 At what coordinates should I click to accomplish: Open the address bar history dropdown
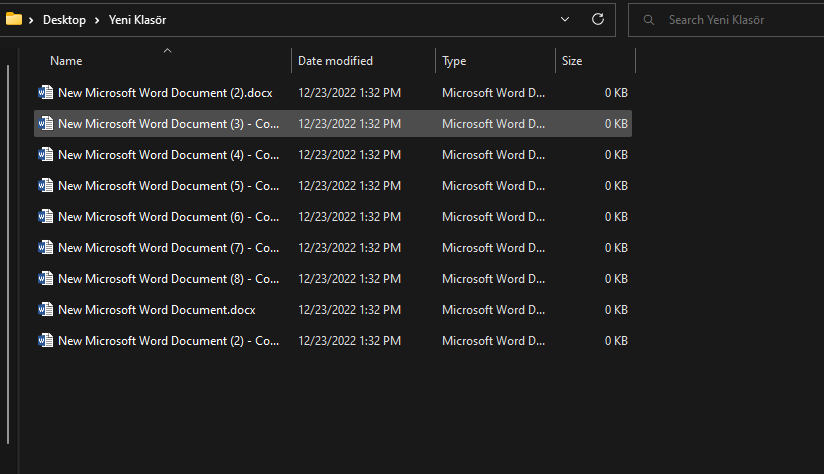click(x=565, y=19)
